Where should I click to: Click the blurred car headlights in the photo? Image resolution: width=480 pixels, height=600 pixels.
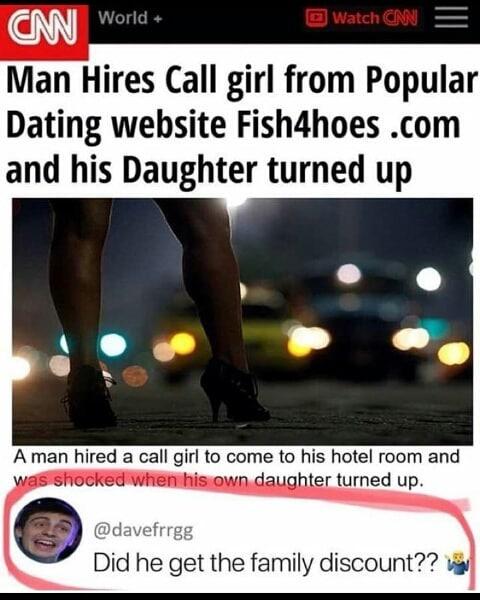[310, 339]
